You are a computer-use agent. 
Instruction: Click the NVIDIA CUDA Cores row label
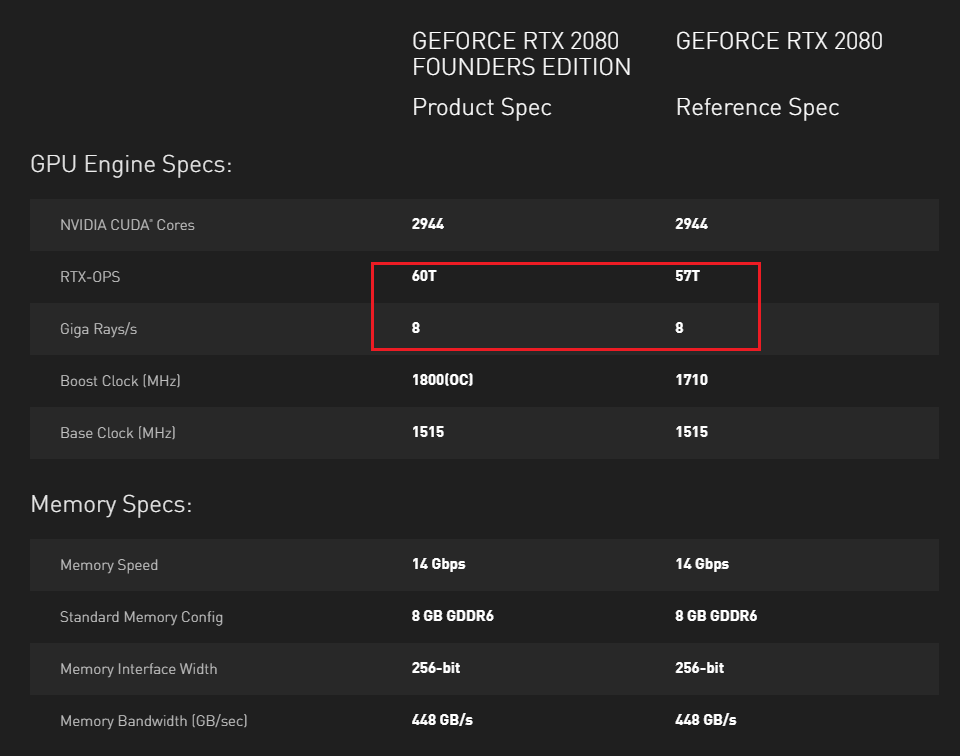[x=127, y=225]
